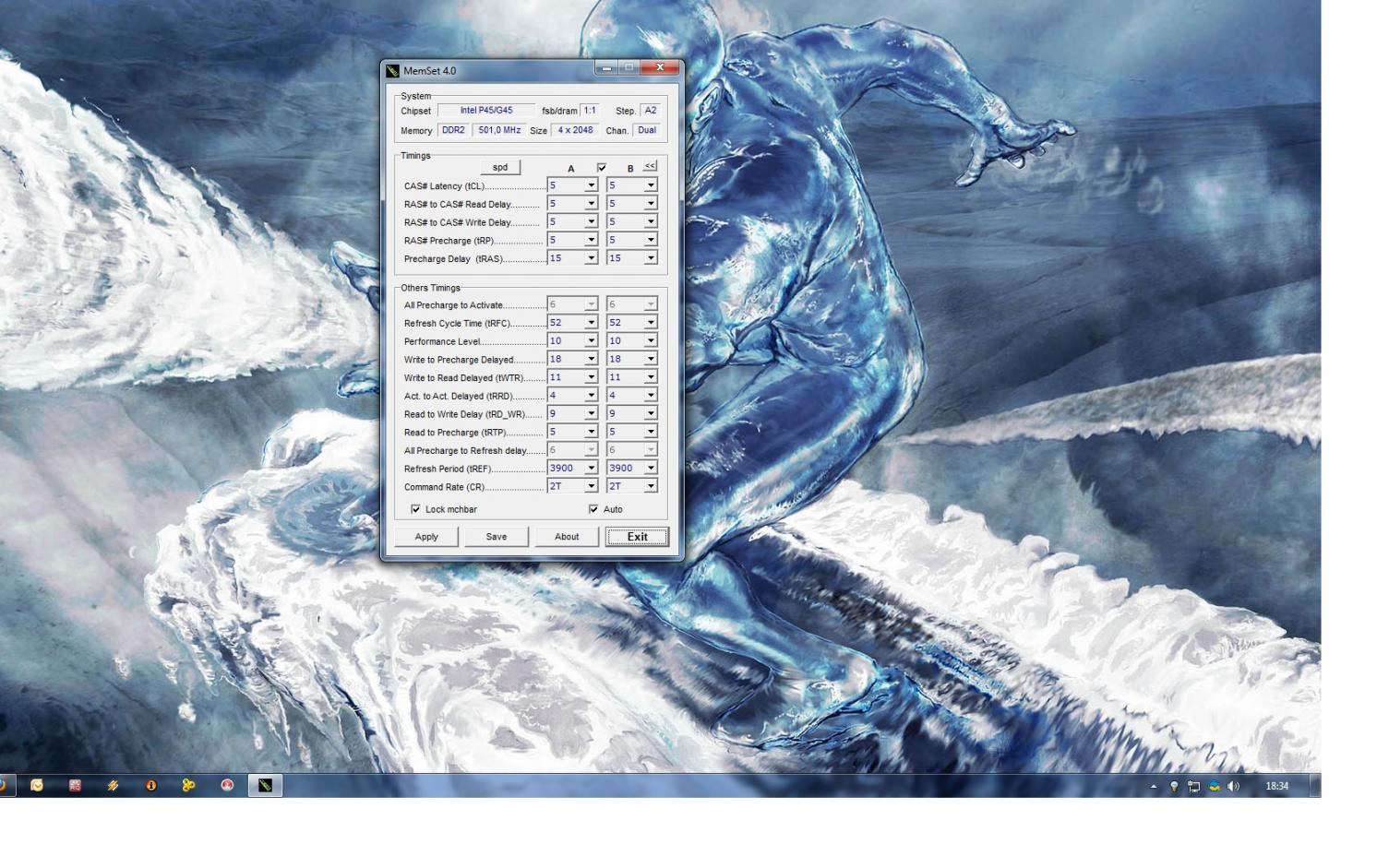Image resolution: width=1389 pixels, height=868 pixels.
Task: Click the fsb/dram 1:1 field
Action: coord(590,111)
